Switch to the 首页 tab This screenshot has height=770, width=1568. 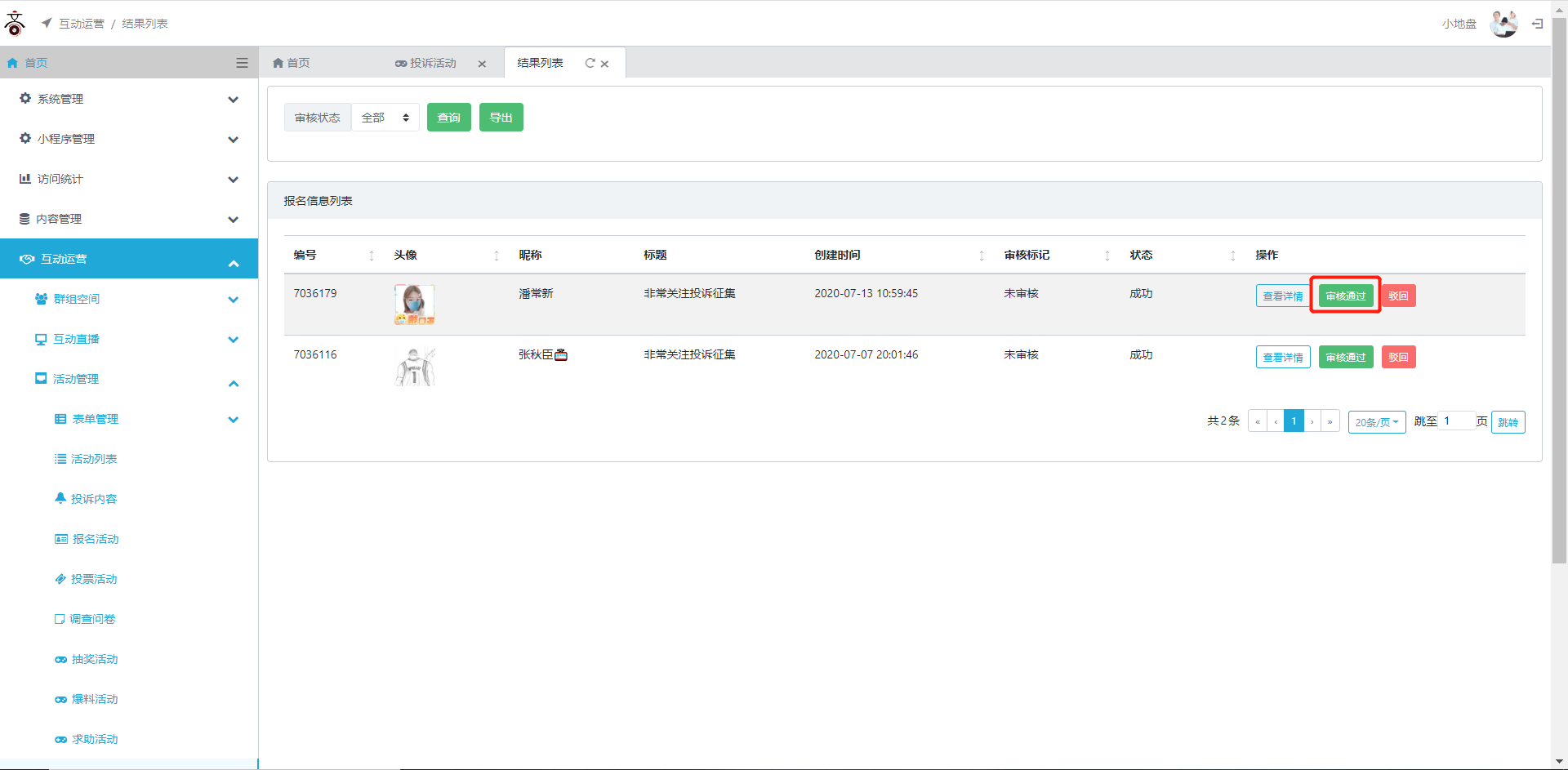pos(292,63)
